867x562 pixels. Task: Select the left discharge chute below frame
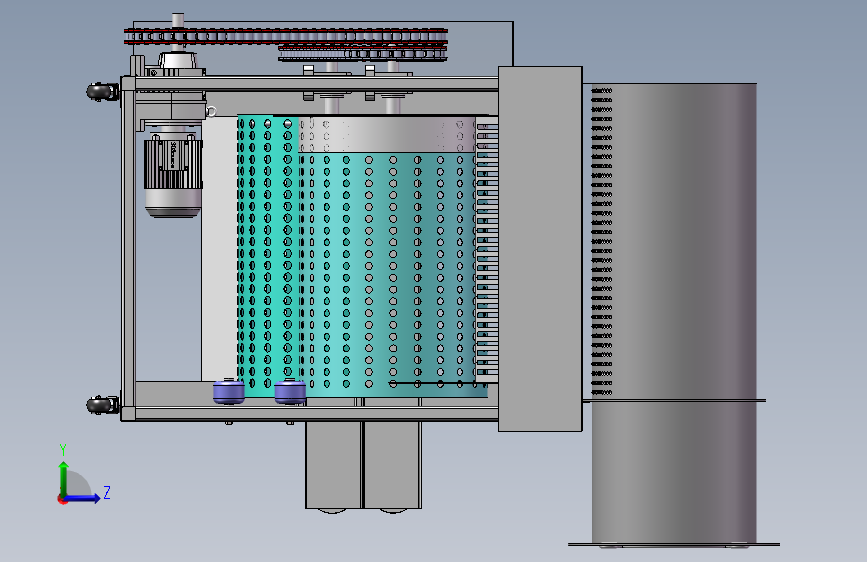pos(333,465)
